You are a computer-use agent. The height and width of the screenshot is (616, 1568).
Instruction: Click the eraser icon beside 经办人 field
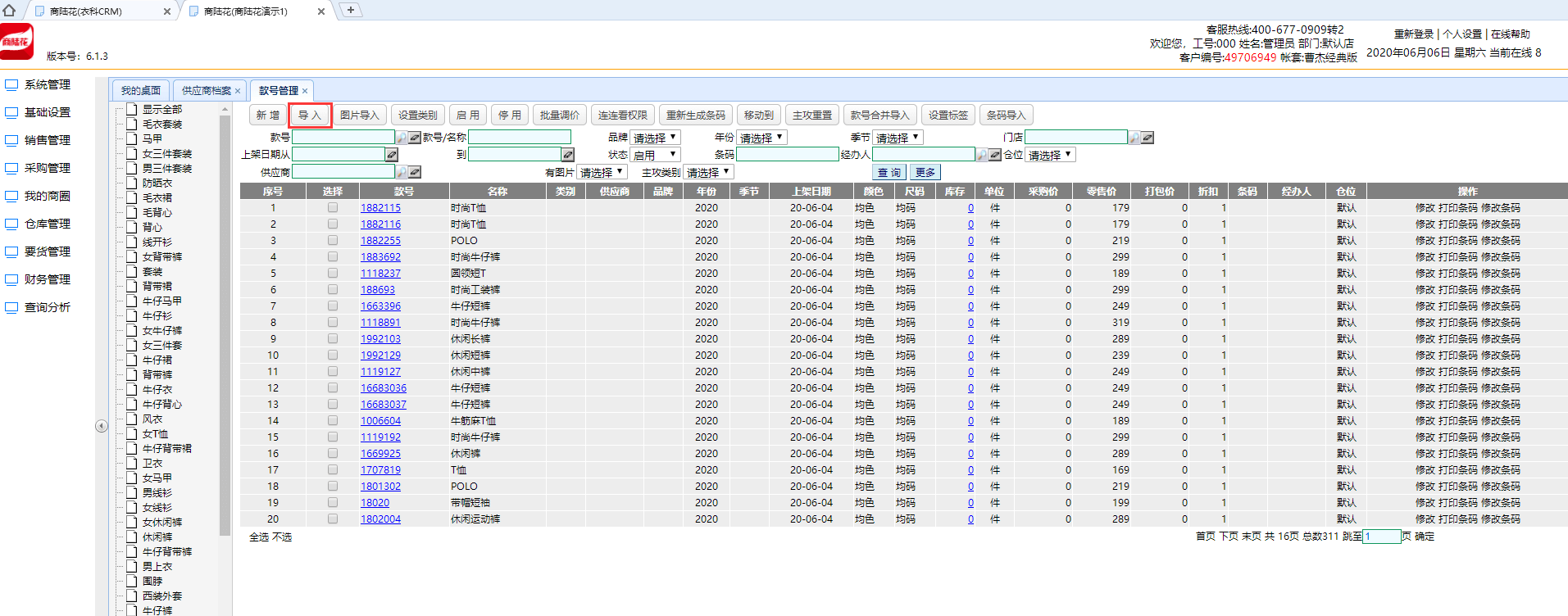coord(995,155)
